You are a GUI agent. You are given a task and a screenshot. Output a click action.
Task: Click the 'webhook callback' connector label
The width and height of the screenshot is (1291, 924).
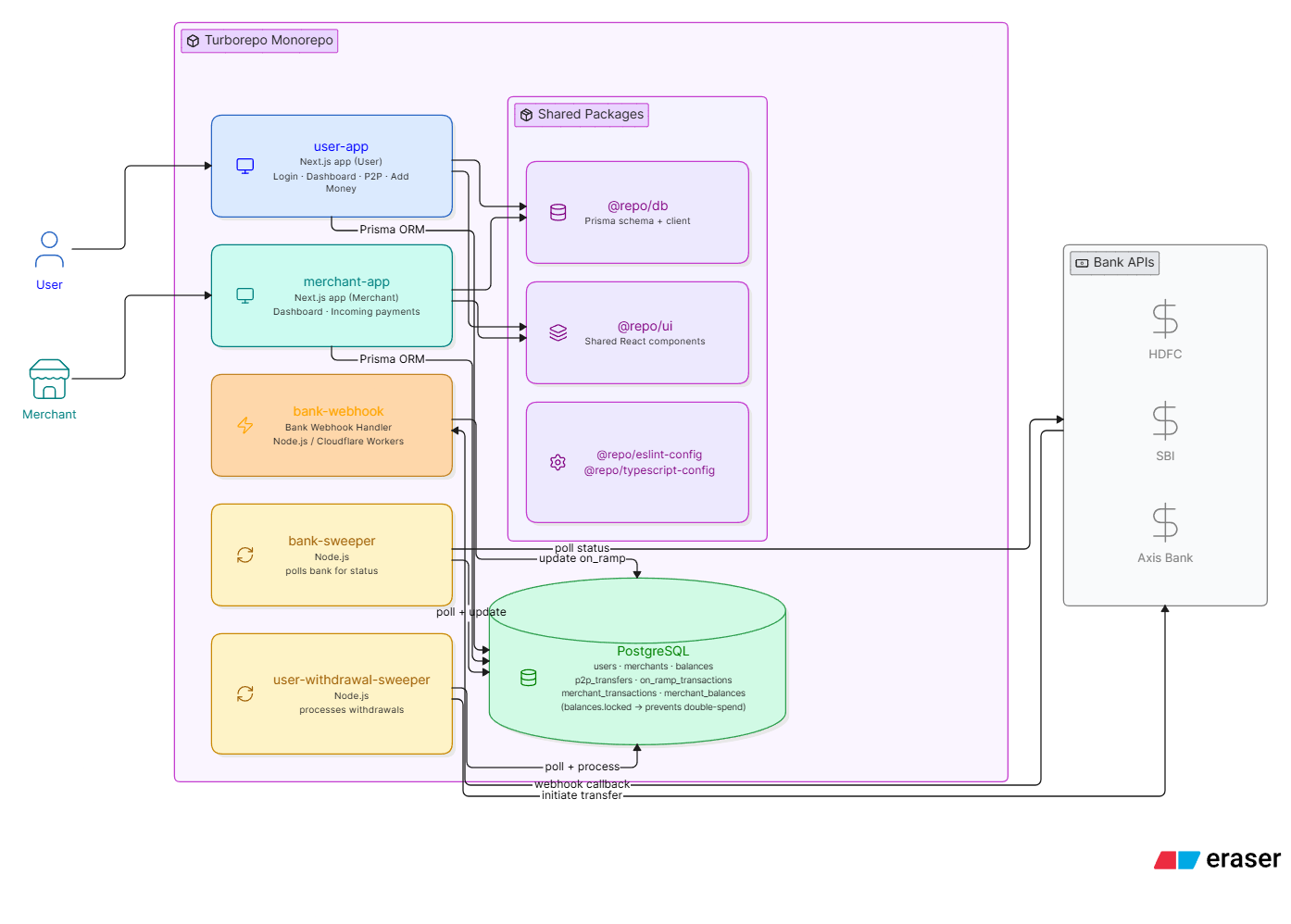point(582,784)
